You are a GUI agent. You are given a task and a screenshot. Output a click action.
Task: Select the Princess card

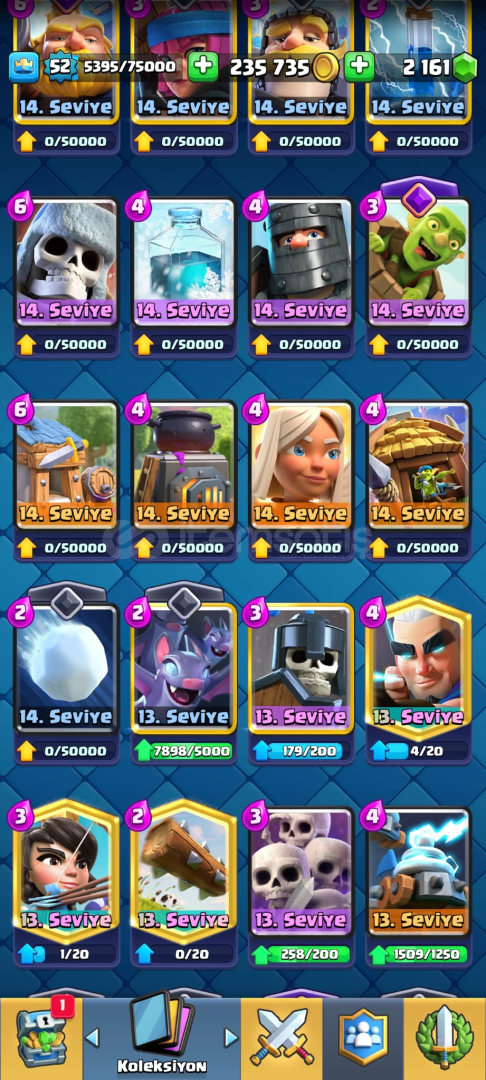click(x=66, y=871)
